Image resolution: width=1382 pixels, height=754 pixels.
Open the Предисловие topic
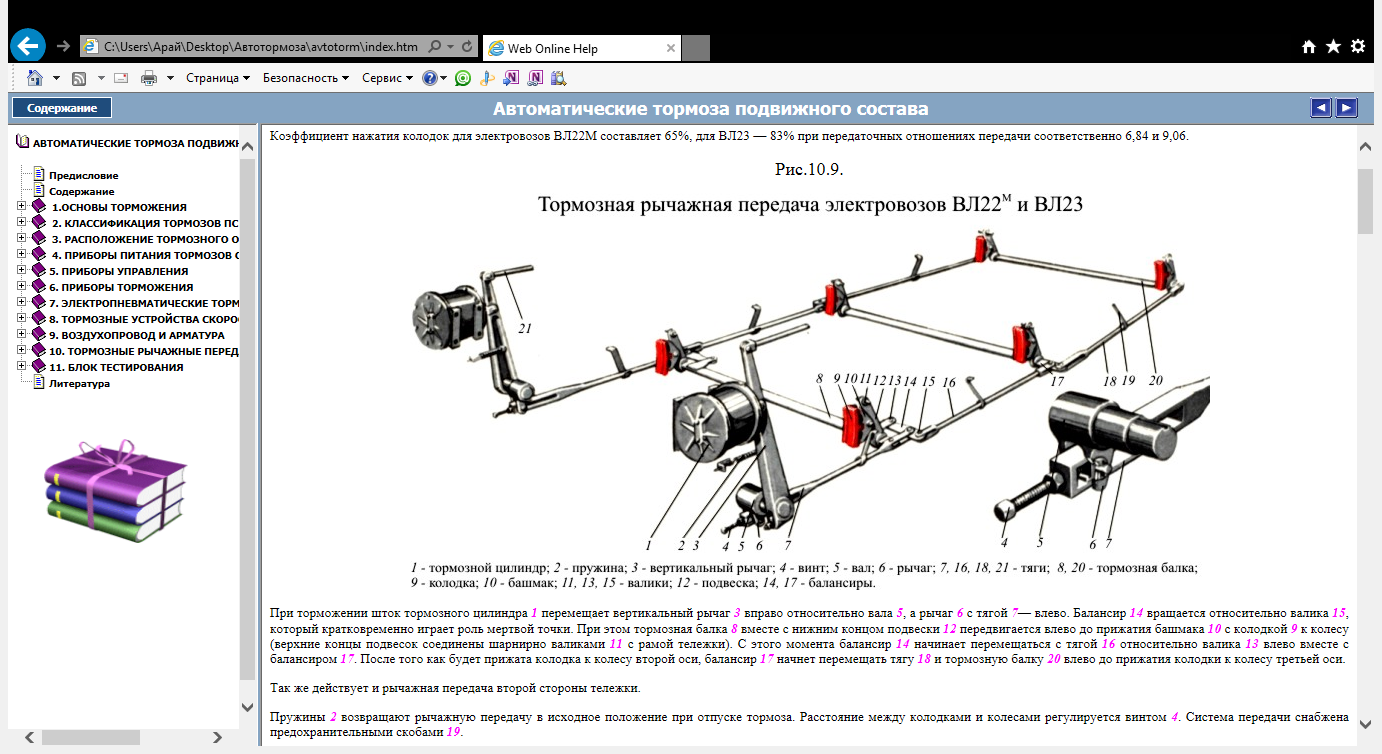[84, 175]
